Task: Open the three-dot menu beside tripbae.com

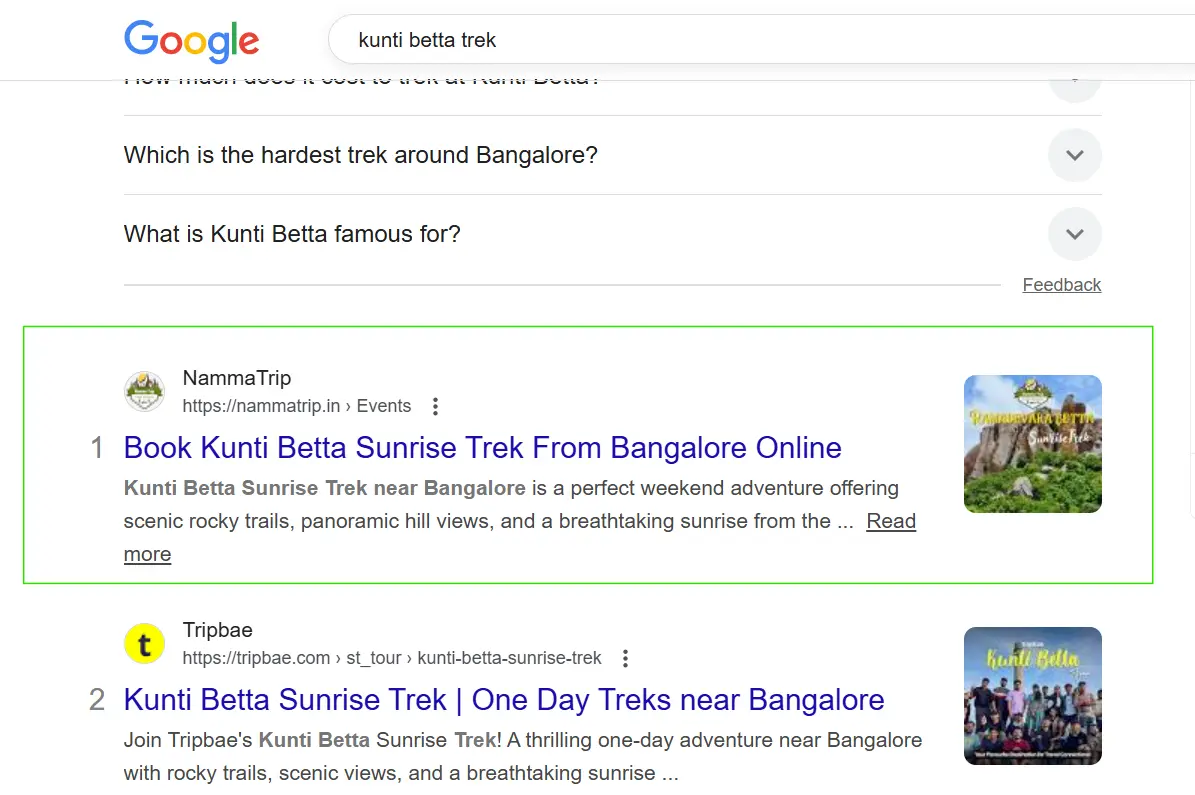Action: pos(625,658)
